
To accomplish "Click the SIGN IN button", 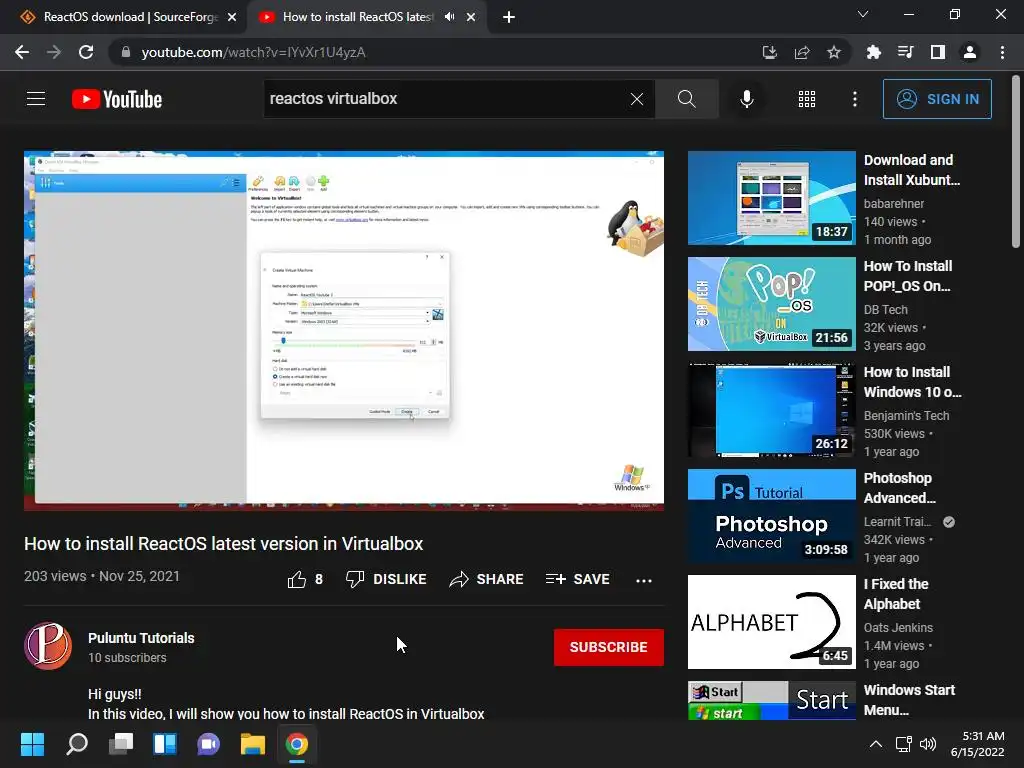I will 937,99.
